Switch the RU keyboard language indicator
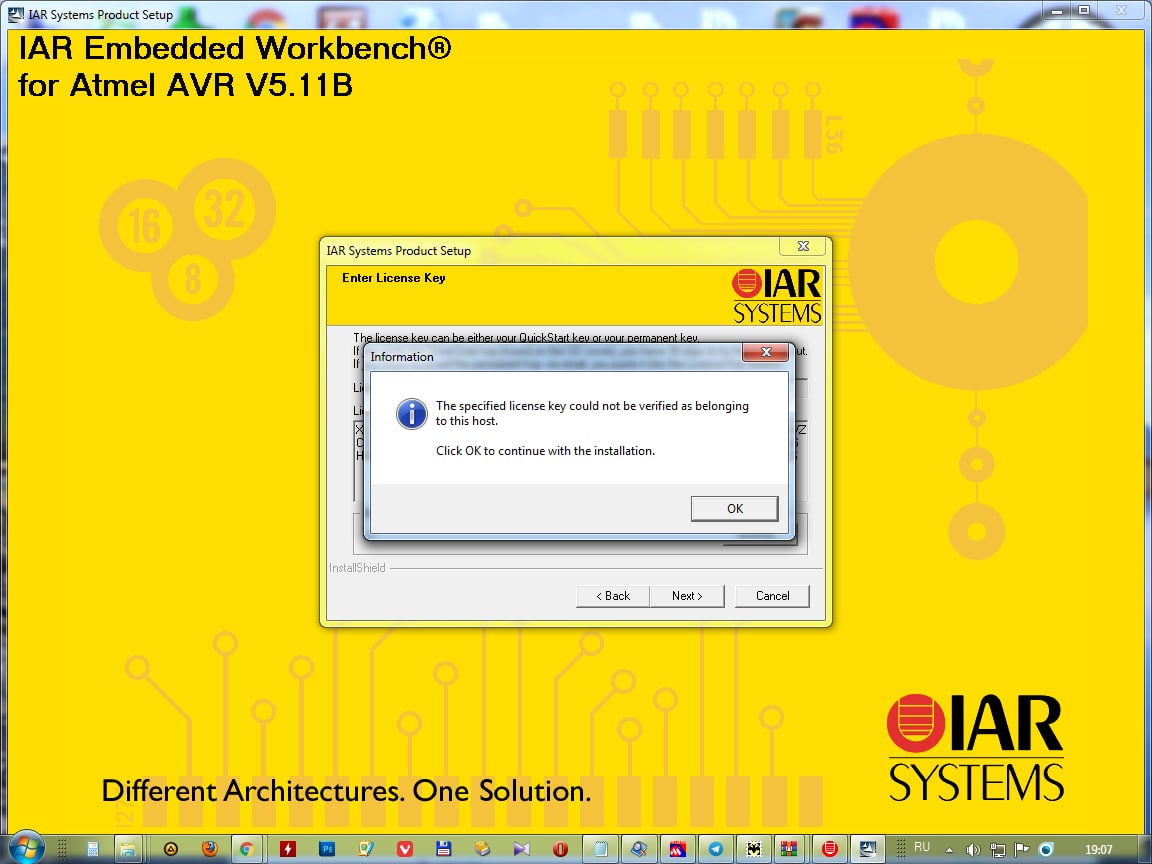This screenshot has width=1152, height=864. pyautogui.click(x=921, y=847)
